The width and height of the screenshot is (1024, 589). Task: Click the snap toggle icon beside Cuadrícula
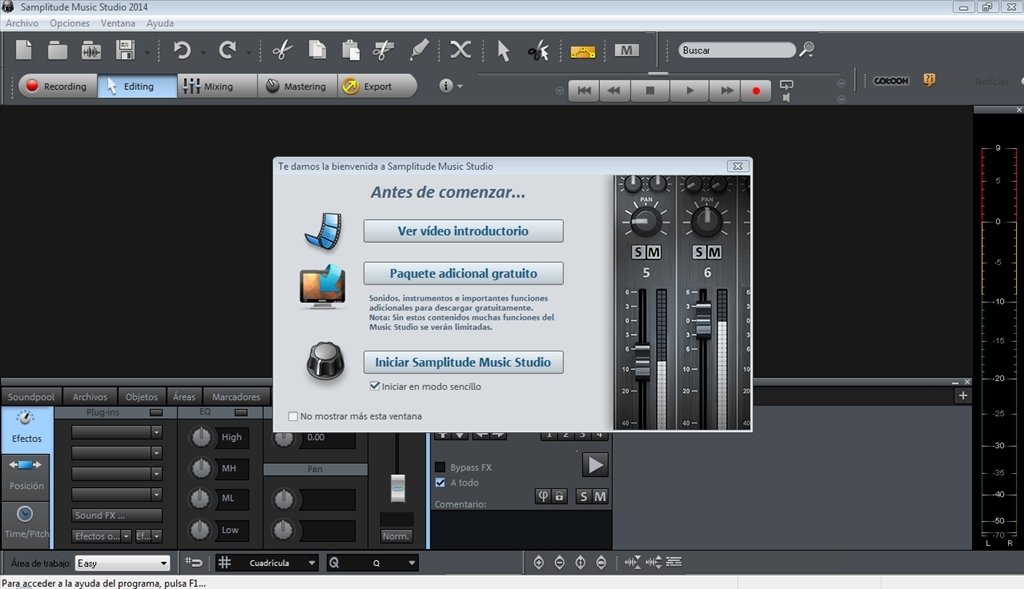(x=193, y=562)
